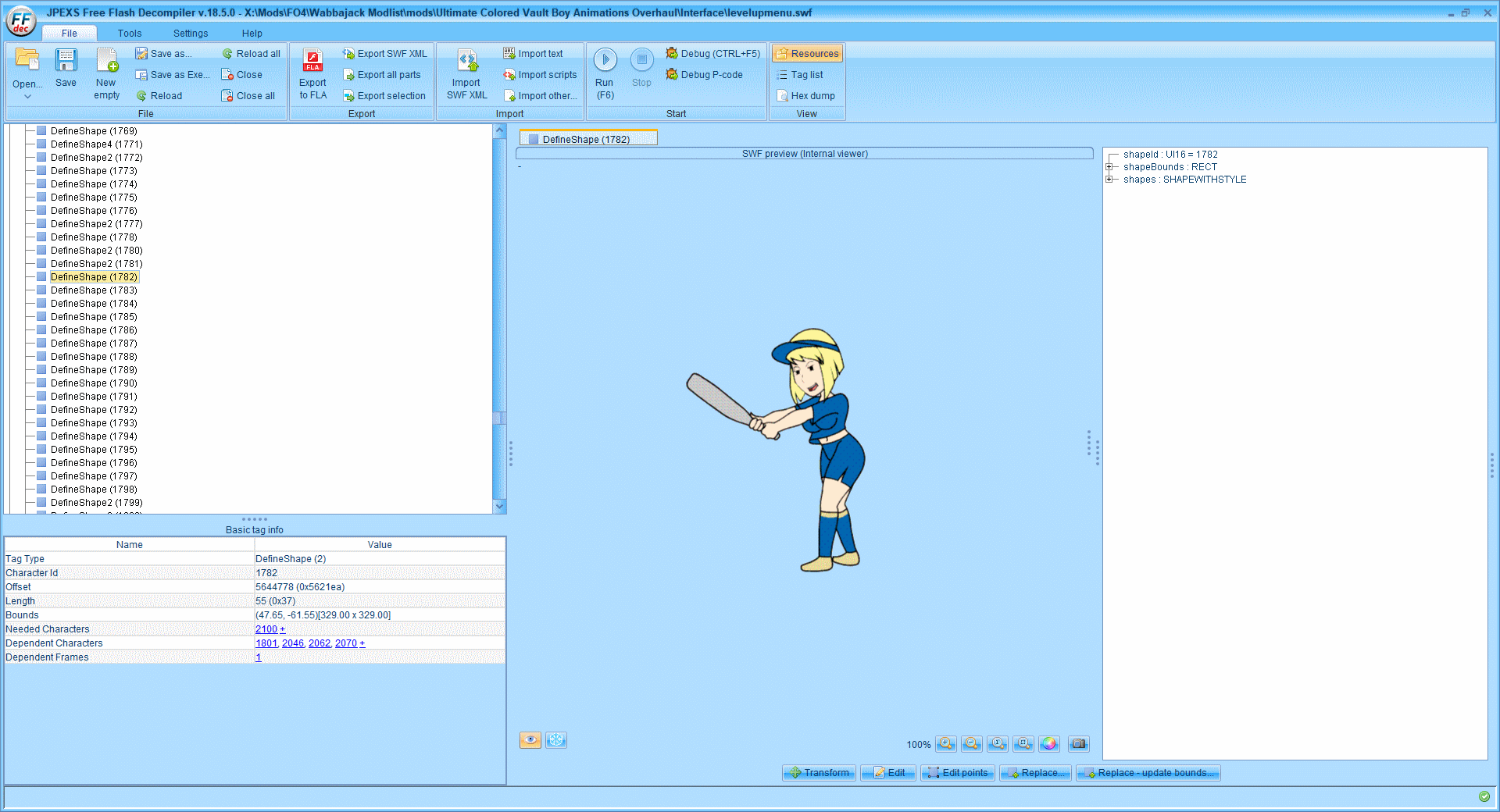
Task: Click the Import SWF XML icon
Action: pyautogui.click(x=466, y=61)
